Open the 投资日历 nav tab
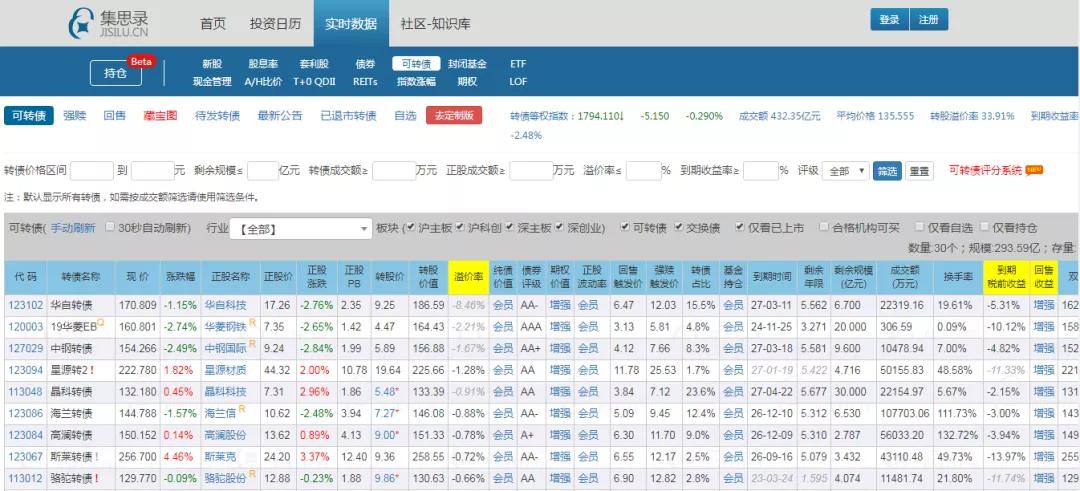The image size is (1080, 491). [276, 23]
